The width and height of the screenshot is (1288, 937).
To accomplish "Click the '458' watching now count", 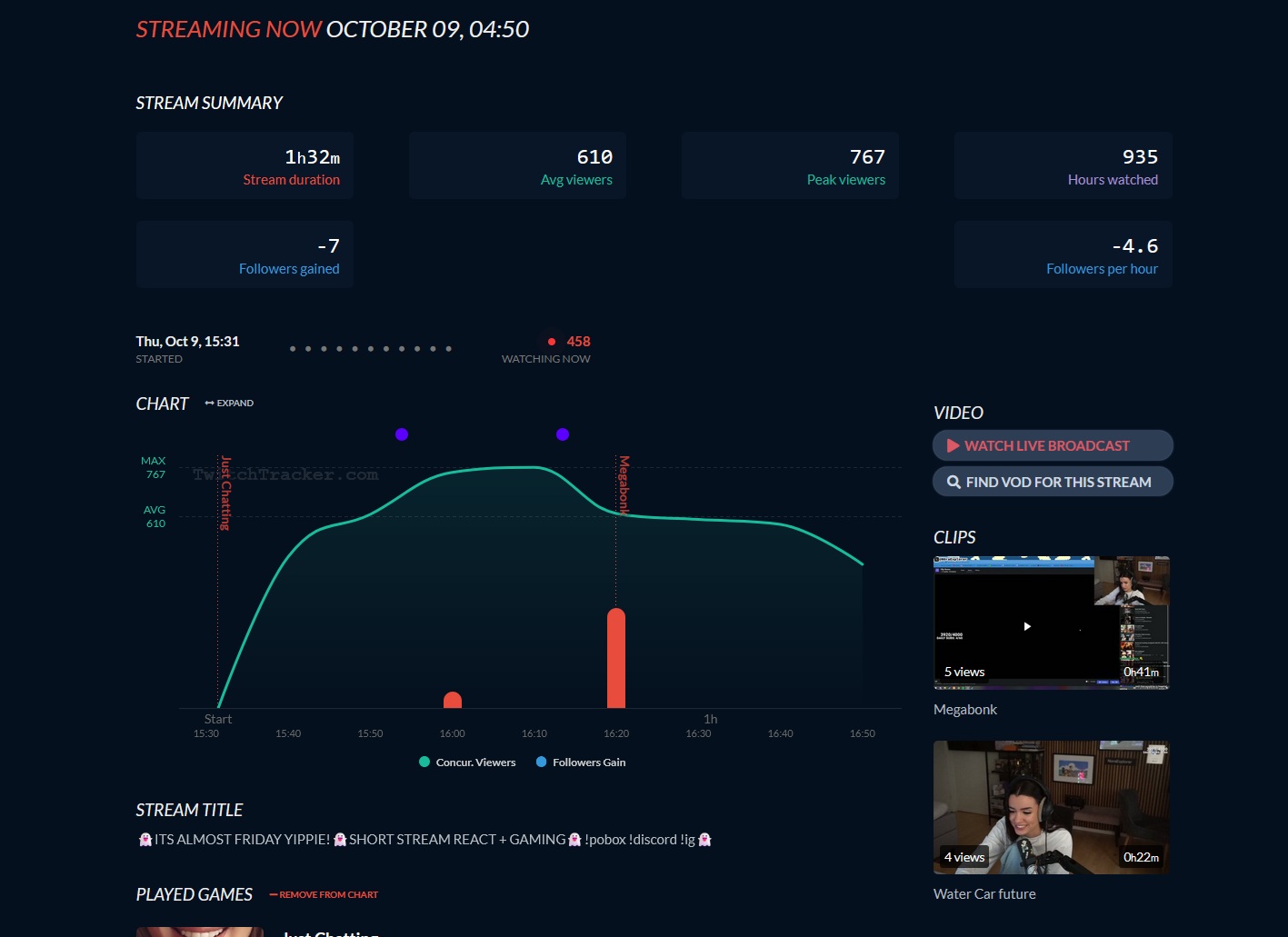I will [579, 342].
